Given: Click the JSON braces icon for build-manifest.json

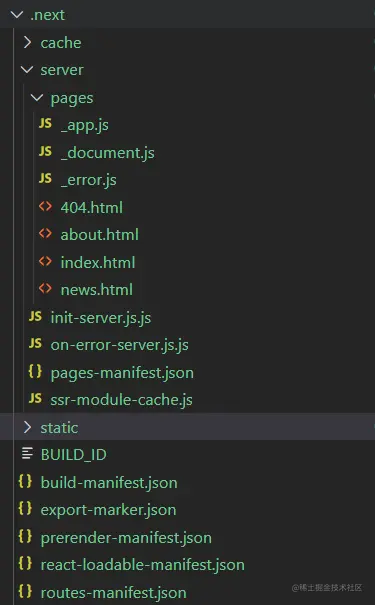Looking at the screenshot, I should tap(25, 481).
